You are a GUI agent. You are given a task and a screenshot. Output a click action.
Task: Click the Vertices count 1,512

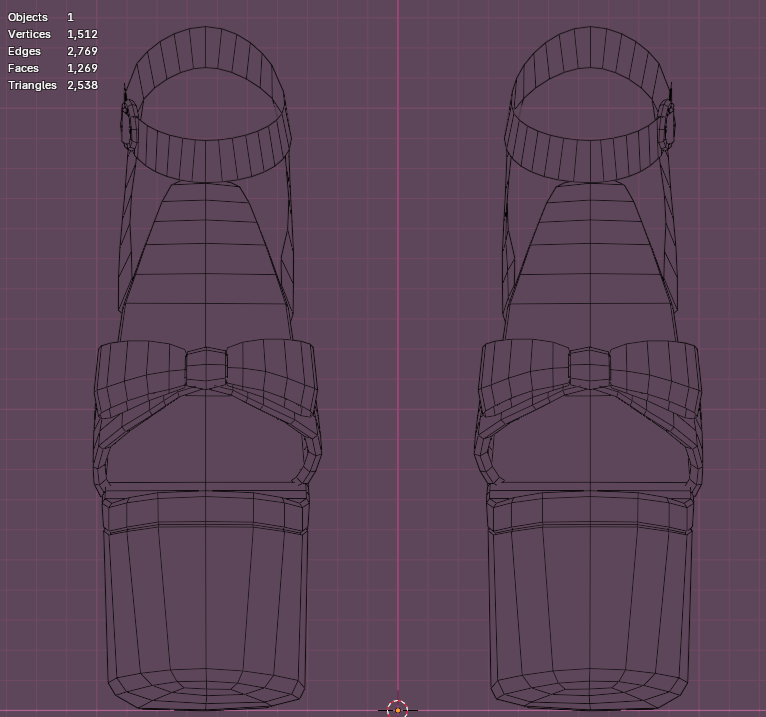pos(83,34)
